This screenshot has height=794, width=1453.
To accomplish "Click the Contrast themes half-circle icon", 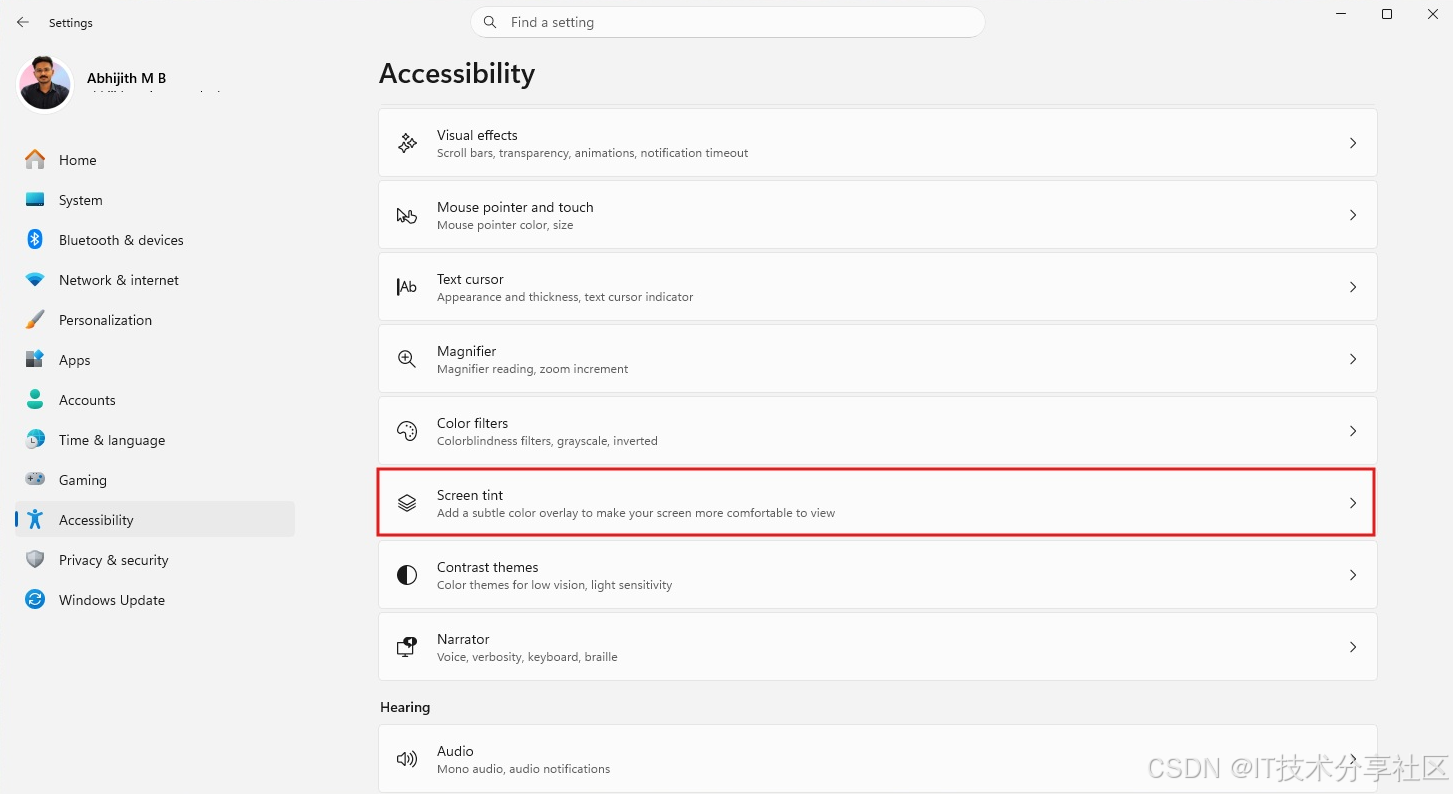I will tap(407, 575).
